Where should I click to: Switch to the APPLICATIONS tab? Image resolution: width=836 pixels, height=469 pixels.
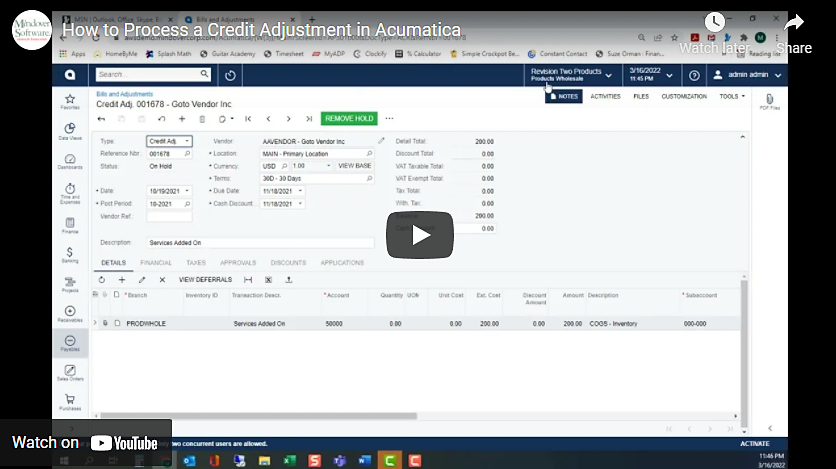(x=342, y=263)
